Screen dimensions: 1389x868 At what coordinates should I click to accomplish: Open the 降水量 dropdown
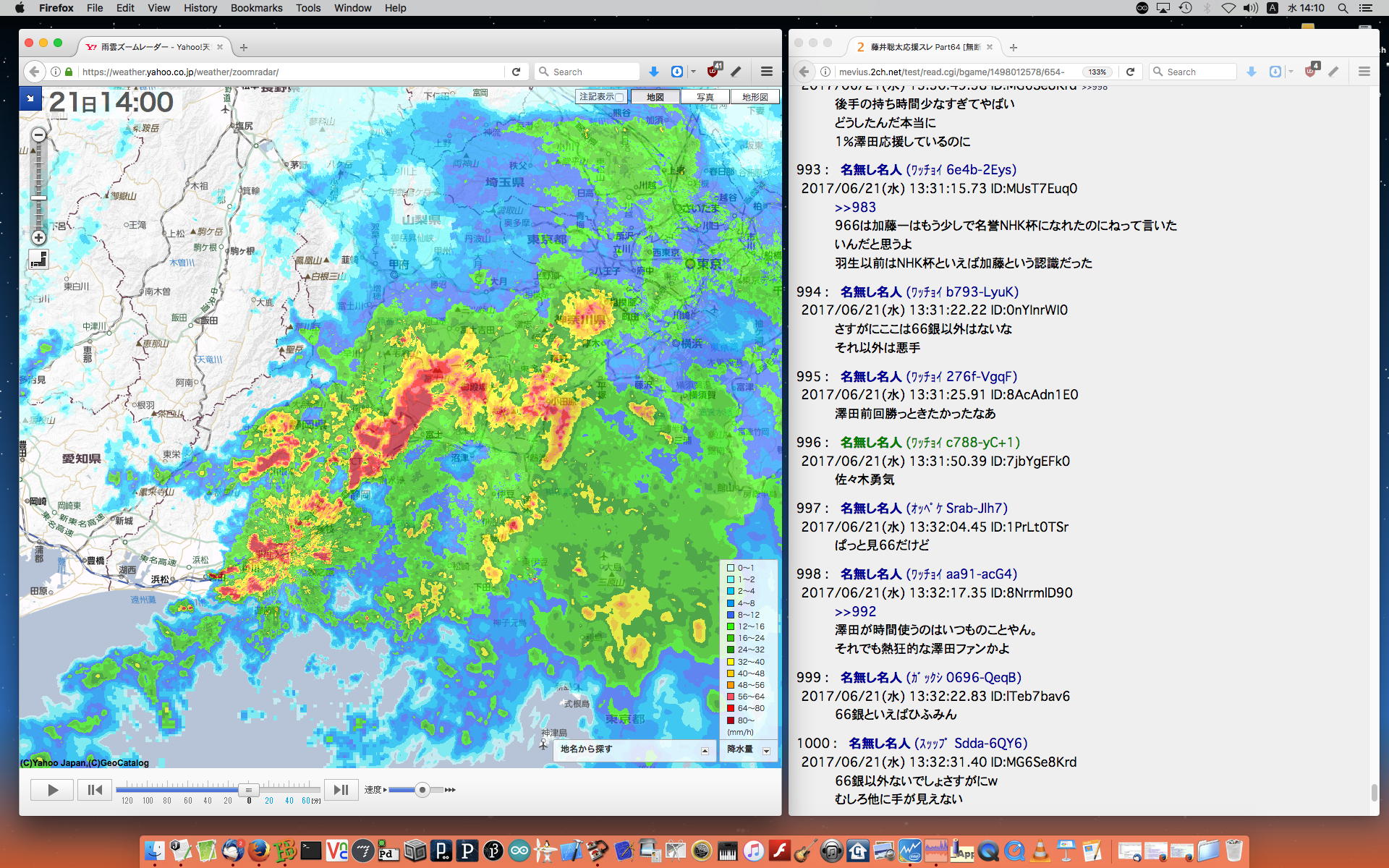(766, 751)
